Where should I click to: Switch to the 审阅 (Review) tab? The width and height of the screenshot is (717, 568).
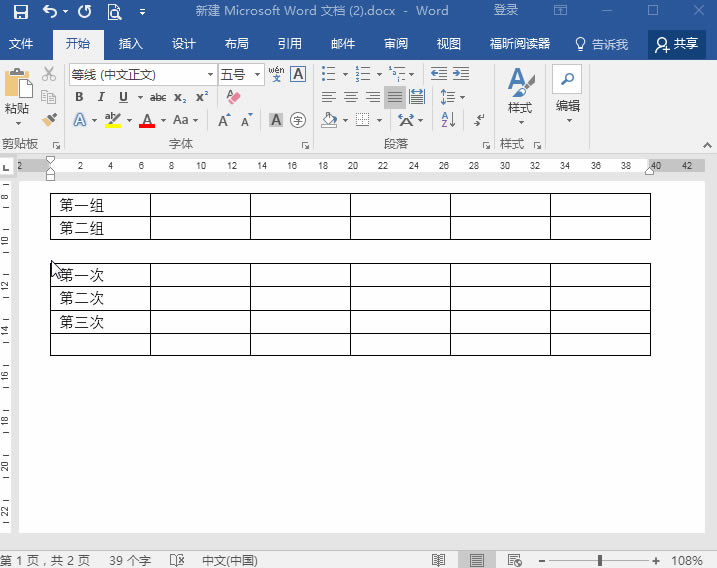(396, 43)
